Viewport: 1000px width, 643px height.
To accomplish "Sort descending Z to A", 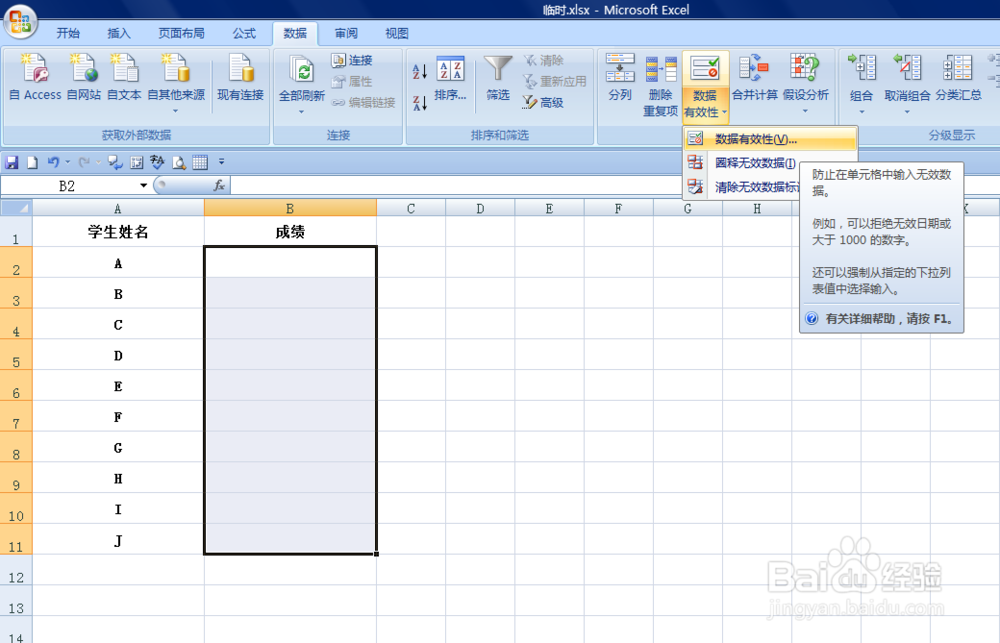I will click(x=419, y=102).
